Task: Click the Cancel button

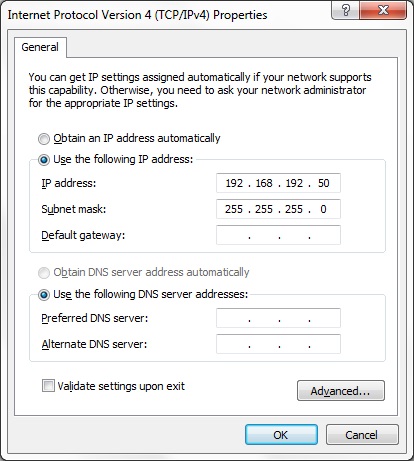Action: click(x=362, y=434)
